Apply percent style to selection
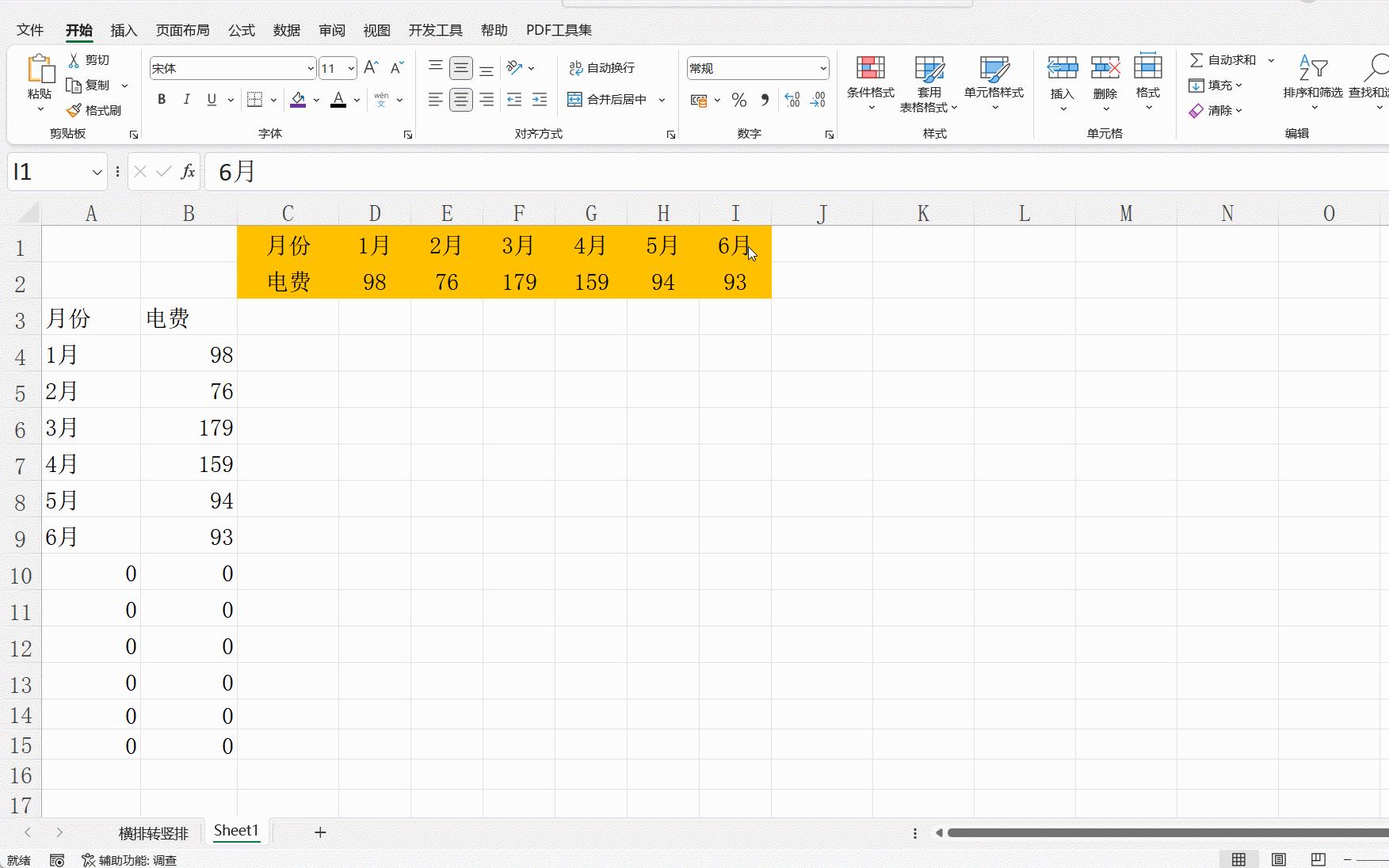1389x868 pixels. coord(739,100)
